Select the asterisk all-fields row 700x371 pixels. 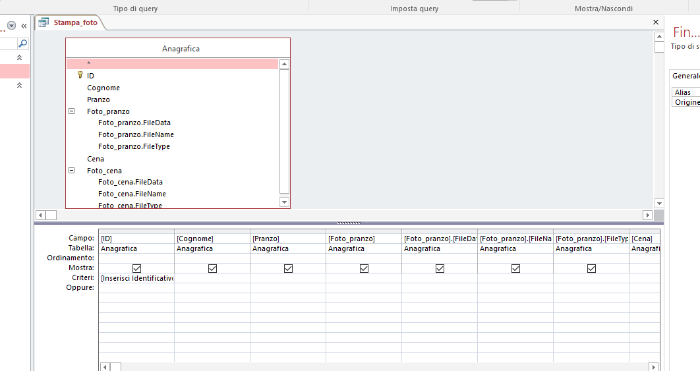[x=172, y=64]
